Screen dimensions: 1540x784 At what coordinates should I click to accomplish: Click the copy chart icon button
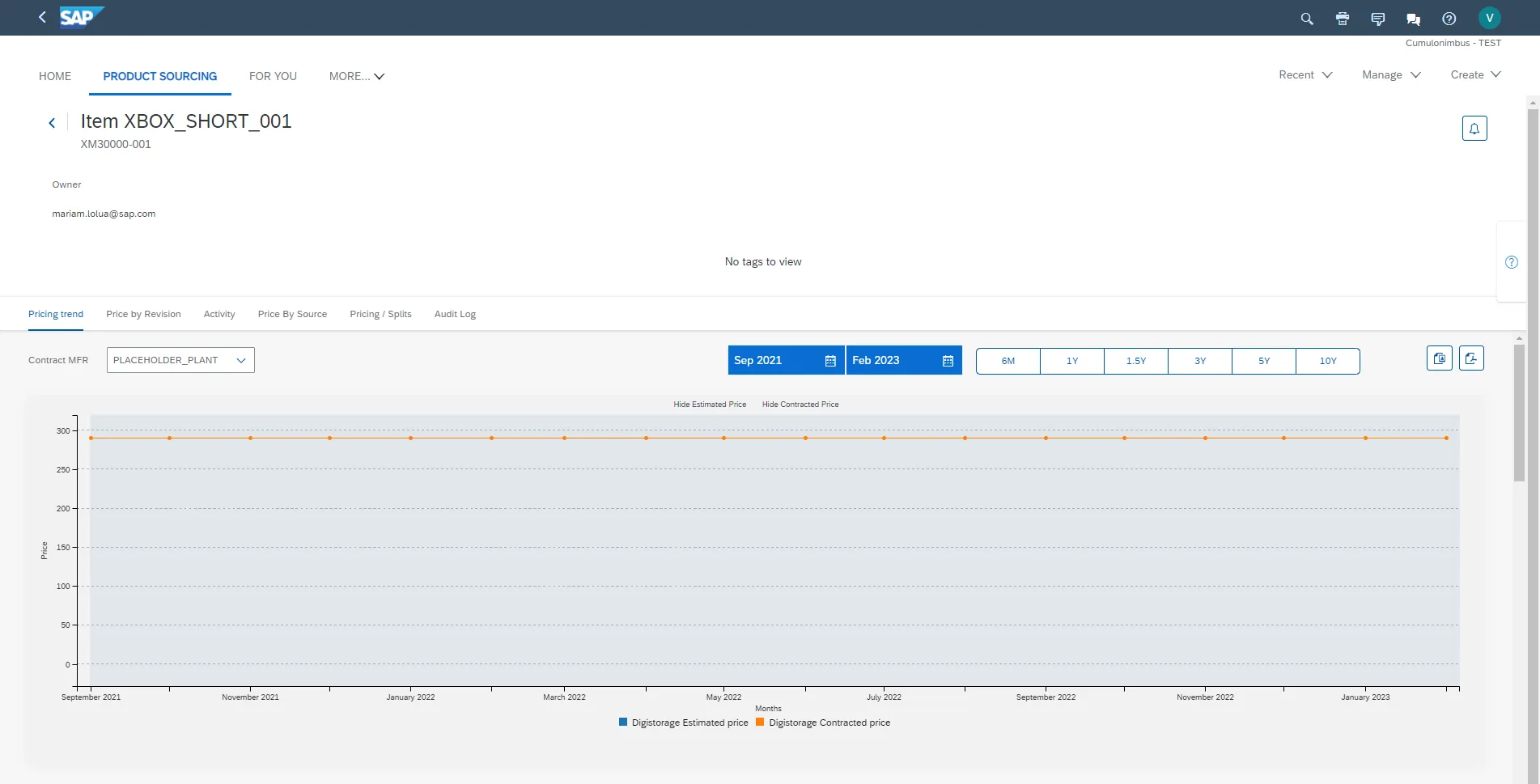[1440, 358]
